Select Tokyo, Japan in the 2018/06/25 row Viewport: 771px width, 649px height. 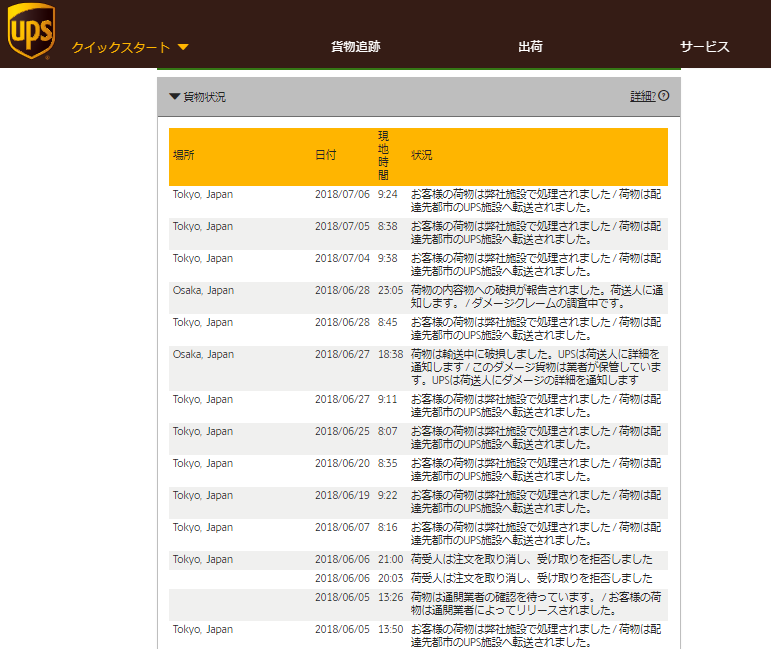coord(203,431)
